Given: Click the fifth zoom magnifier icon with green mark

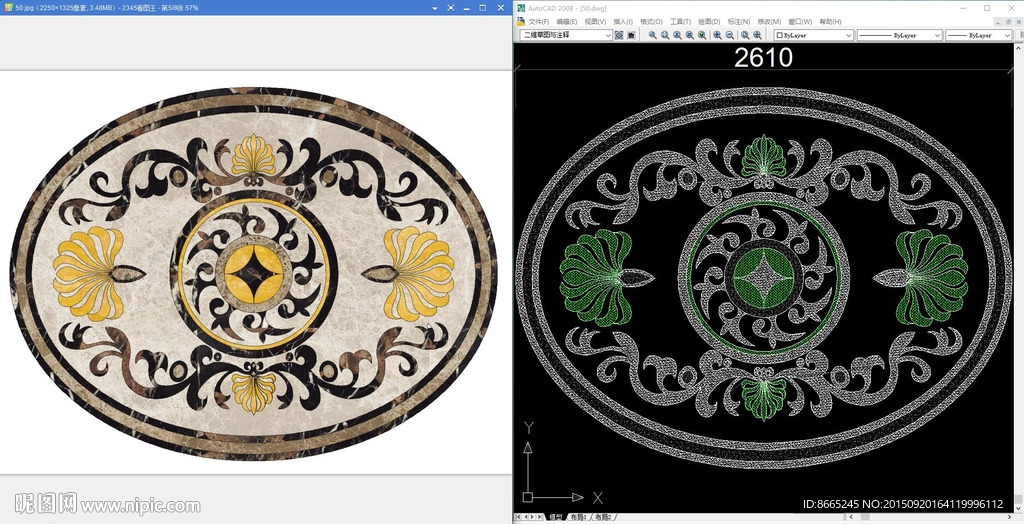Looking at the screenshot, I should pos(702,35).
